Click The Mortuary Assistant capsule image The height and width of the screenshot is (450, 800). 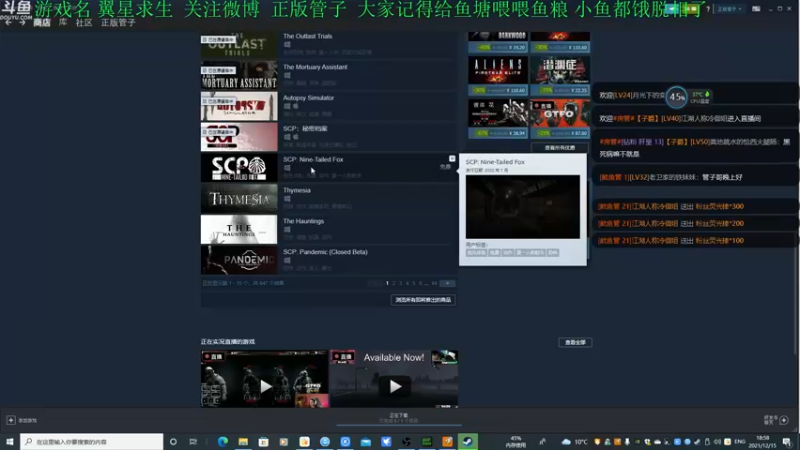pos(239,76)
